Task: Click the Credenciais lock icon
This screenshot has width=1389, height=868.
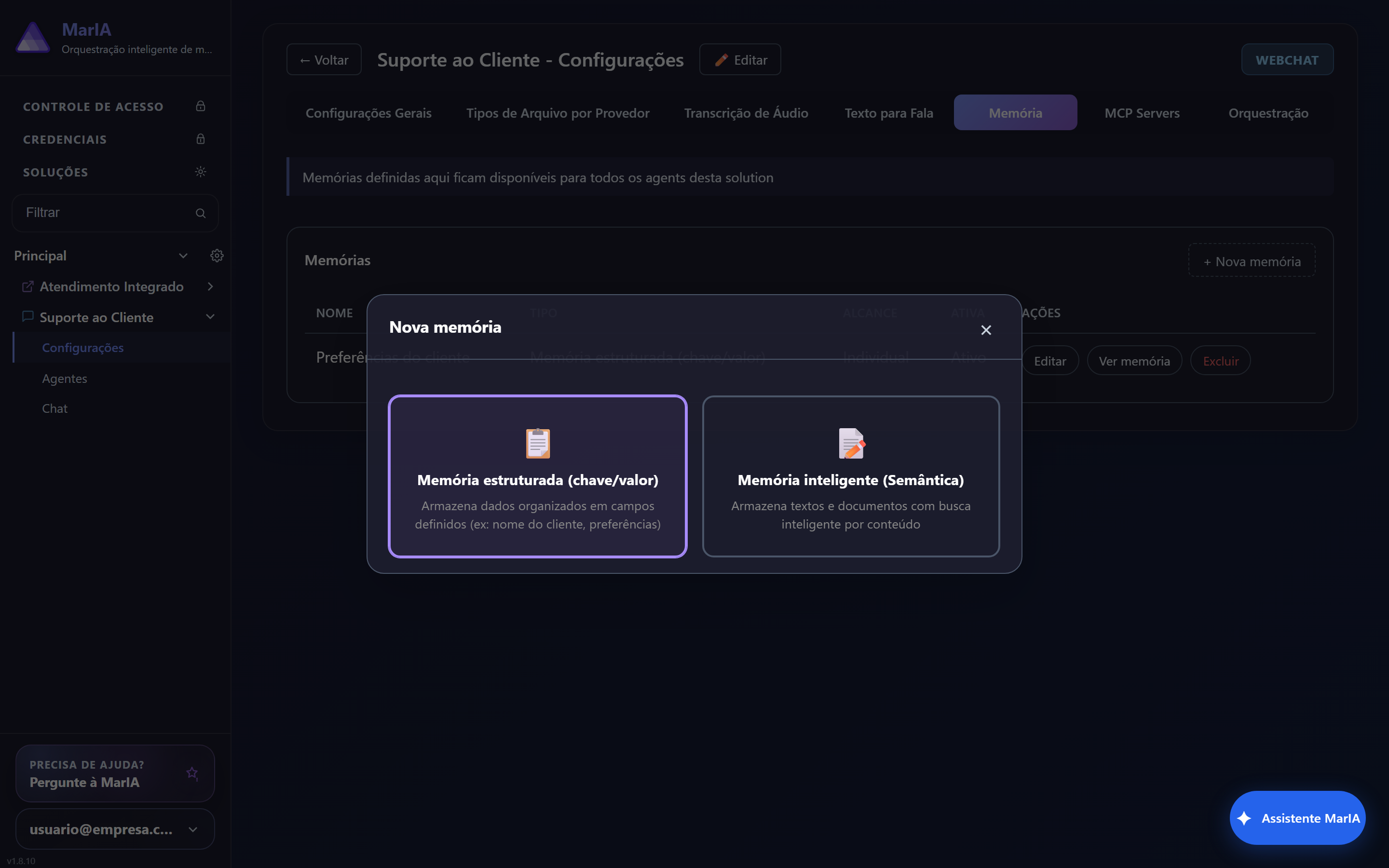Action: click(x=200, y=139)
